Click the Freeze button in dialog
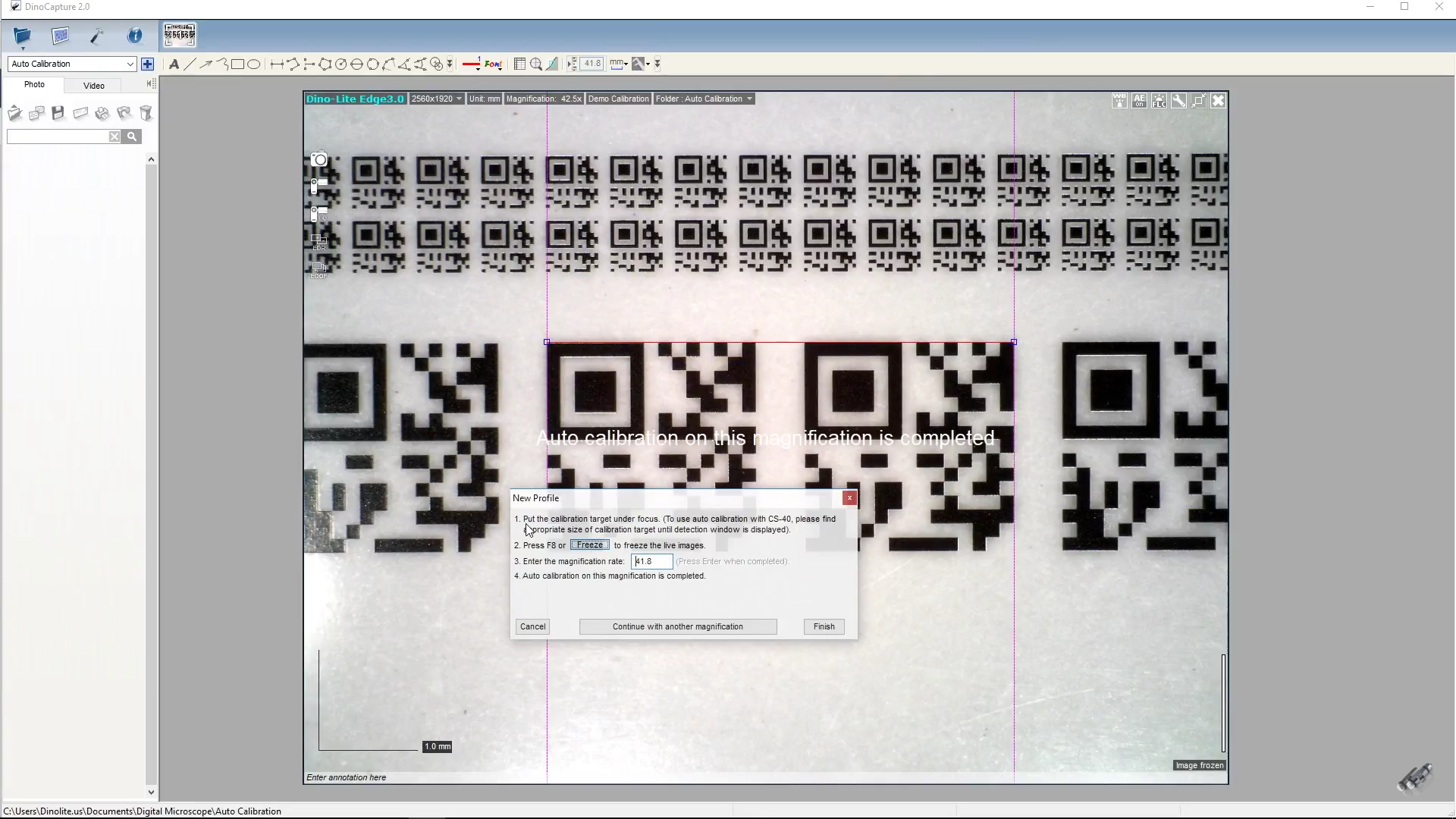Image resolution: width=1456 pixels, height=819 pixels. pyautogui.click(x=590, y=545)
